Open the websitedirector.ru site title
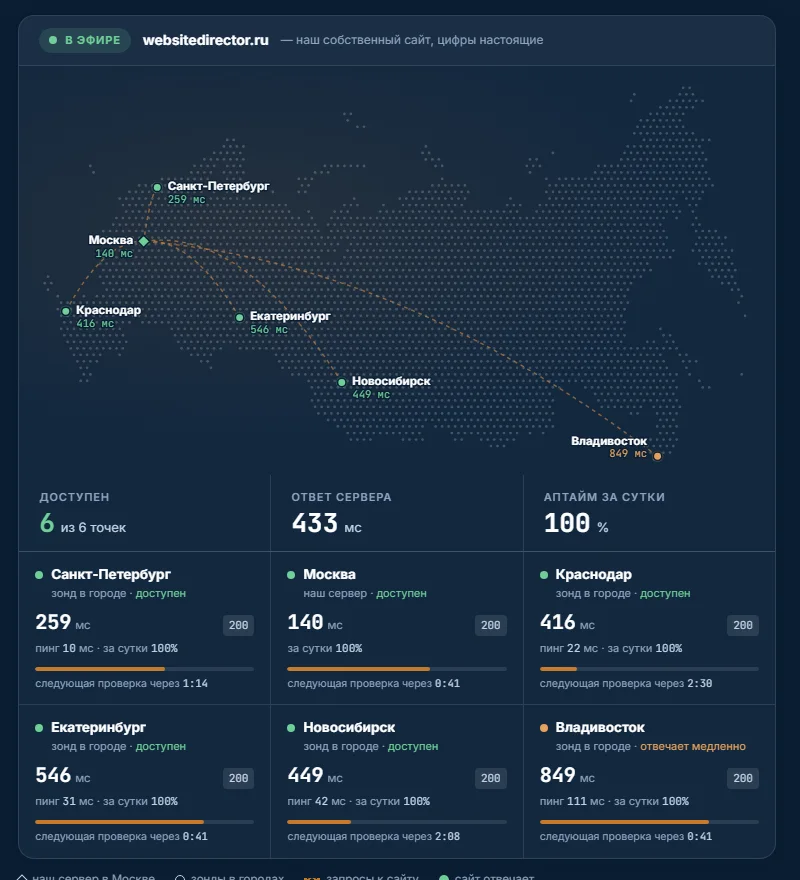This screenshot has width=800, height=880. tap(205, 40)
